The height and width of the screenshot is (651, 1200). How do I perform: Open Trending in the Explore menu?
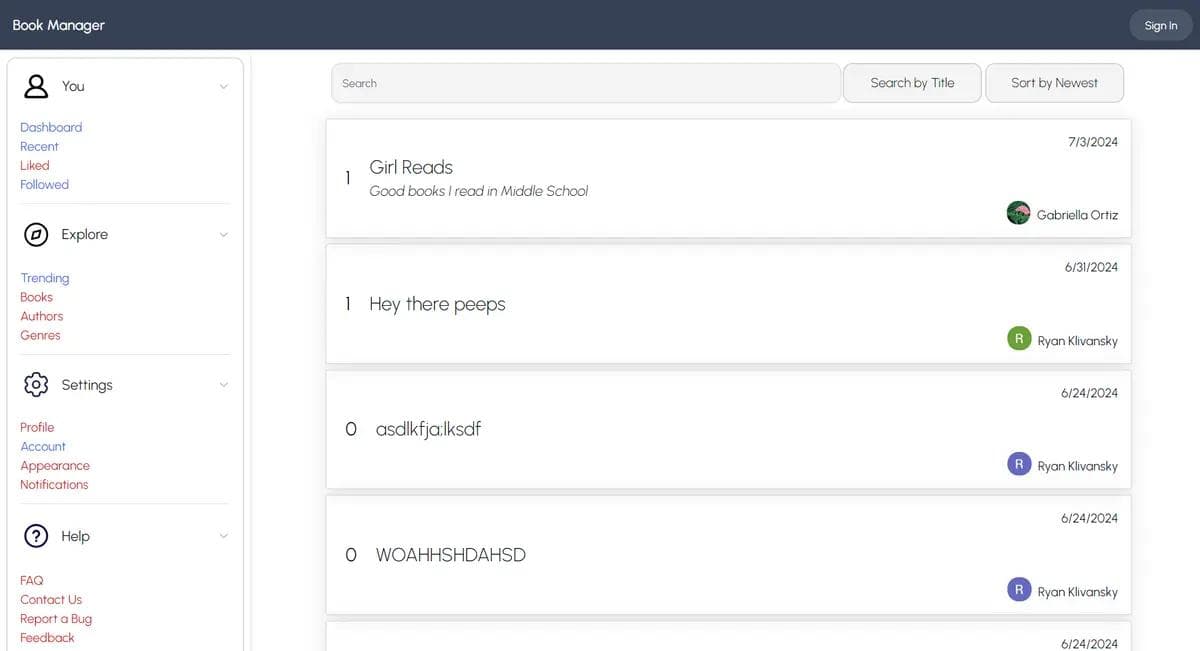[45, 278]
